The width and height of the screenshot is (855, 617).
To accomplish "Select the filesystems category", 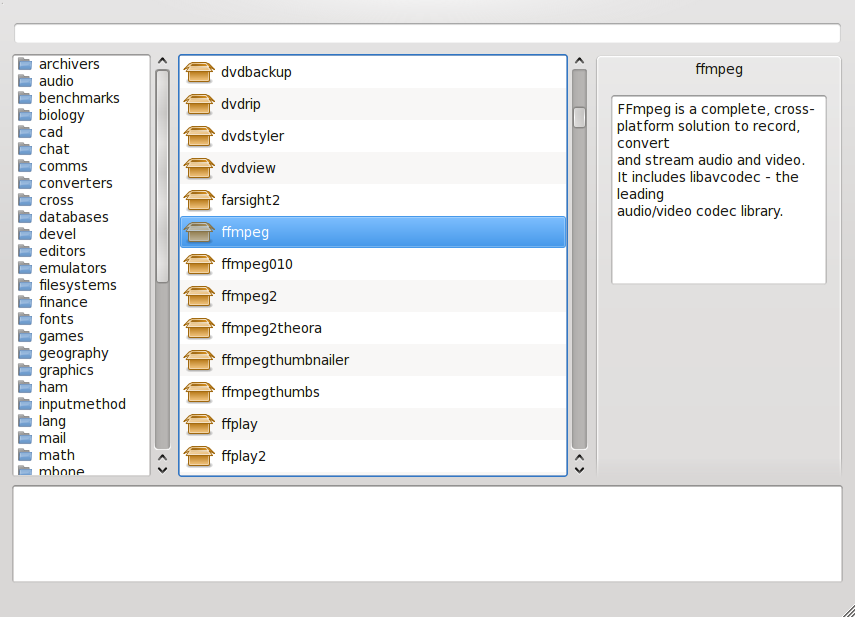I will tap(77, 285).
